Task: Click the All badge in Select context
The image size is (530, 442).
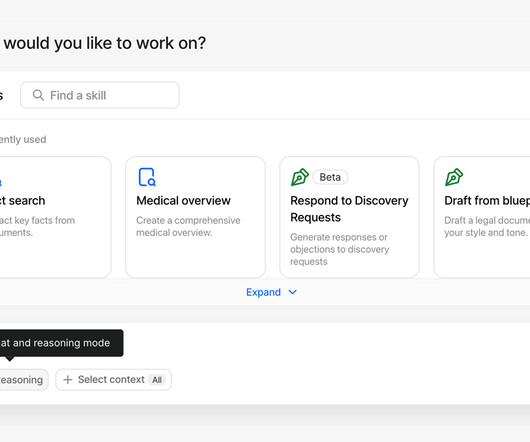Action: coord(157,380)
